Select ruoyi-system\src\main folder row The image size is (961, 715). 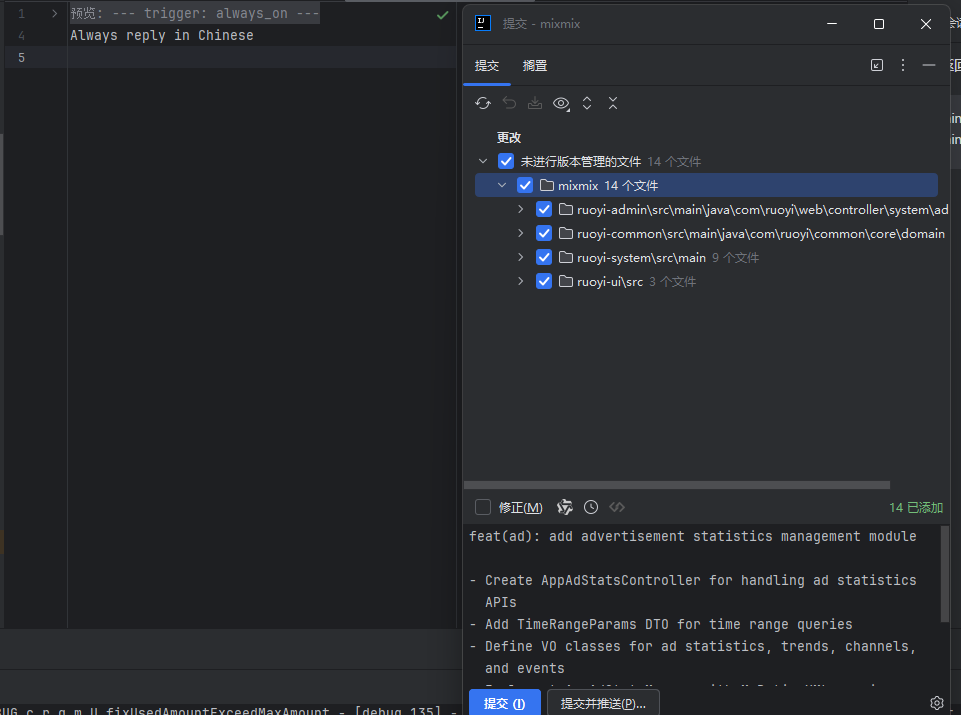tap(706, 257)
